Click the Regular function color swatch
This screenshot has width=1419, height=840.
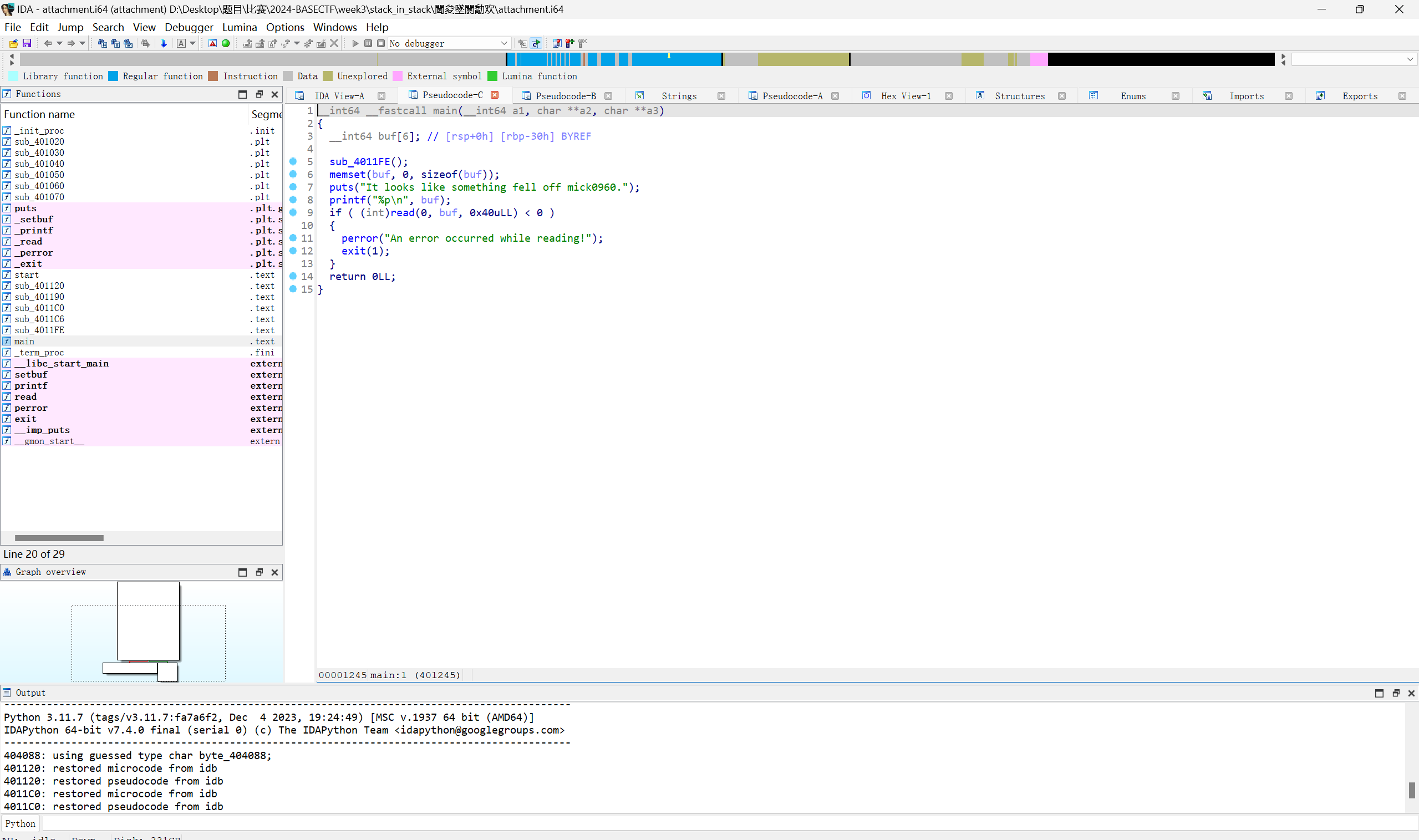tap(113, 77)
